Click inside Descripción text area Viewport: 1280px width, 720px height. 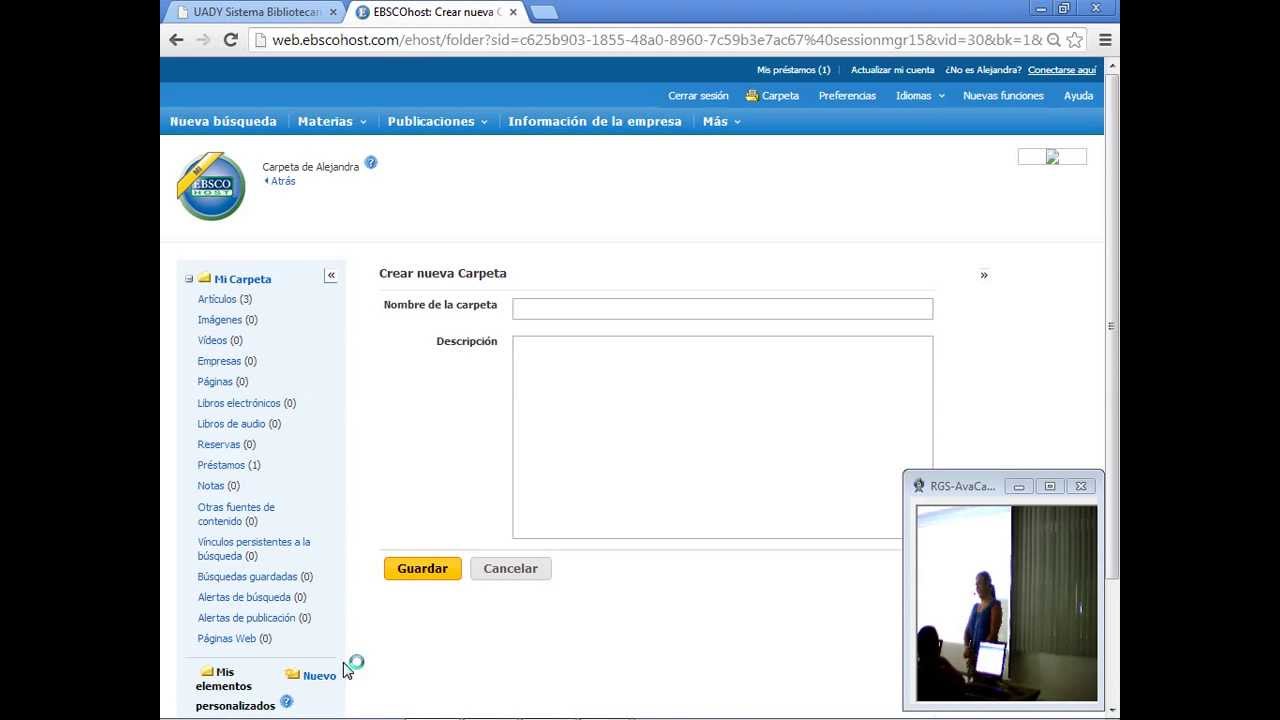(722, 437)
